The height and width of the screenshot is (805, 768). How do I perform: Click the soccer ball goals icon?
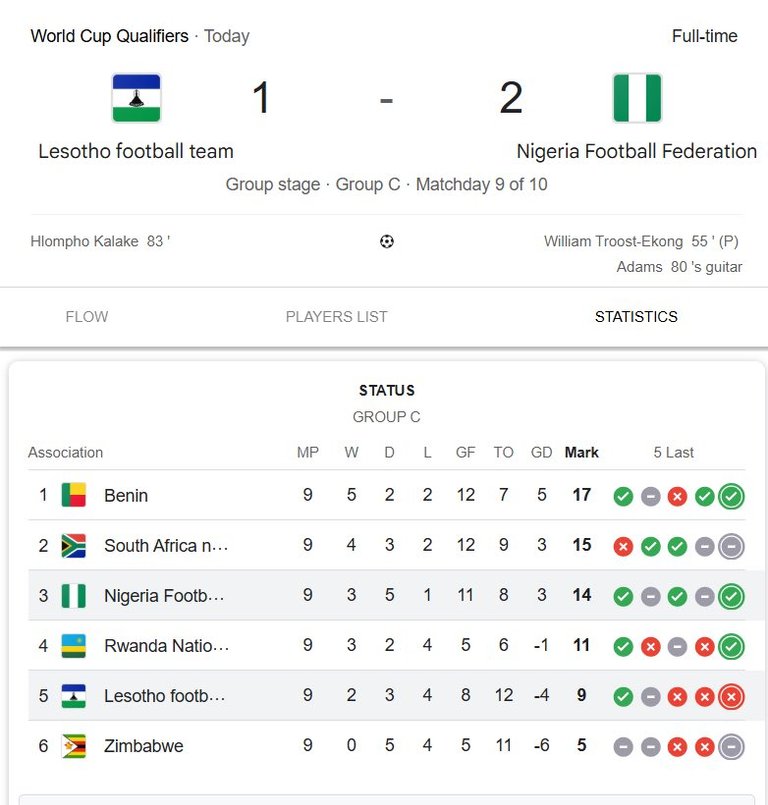[387, 241]
